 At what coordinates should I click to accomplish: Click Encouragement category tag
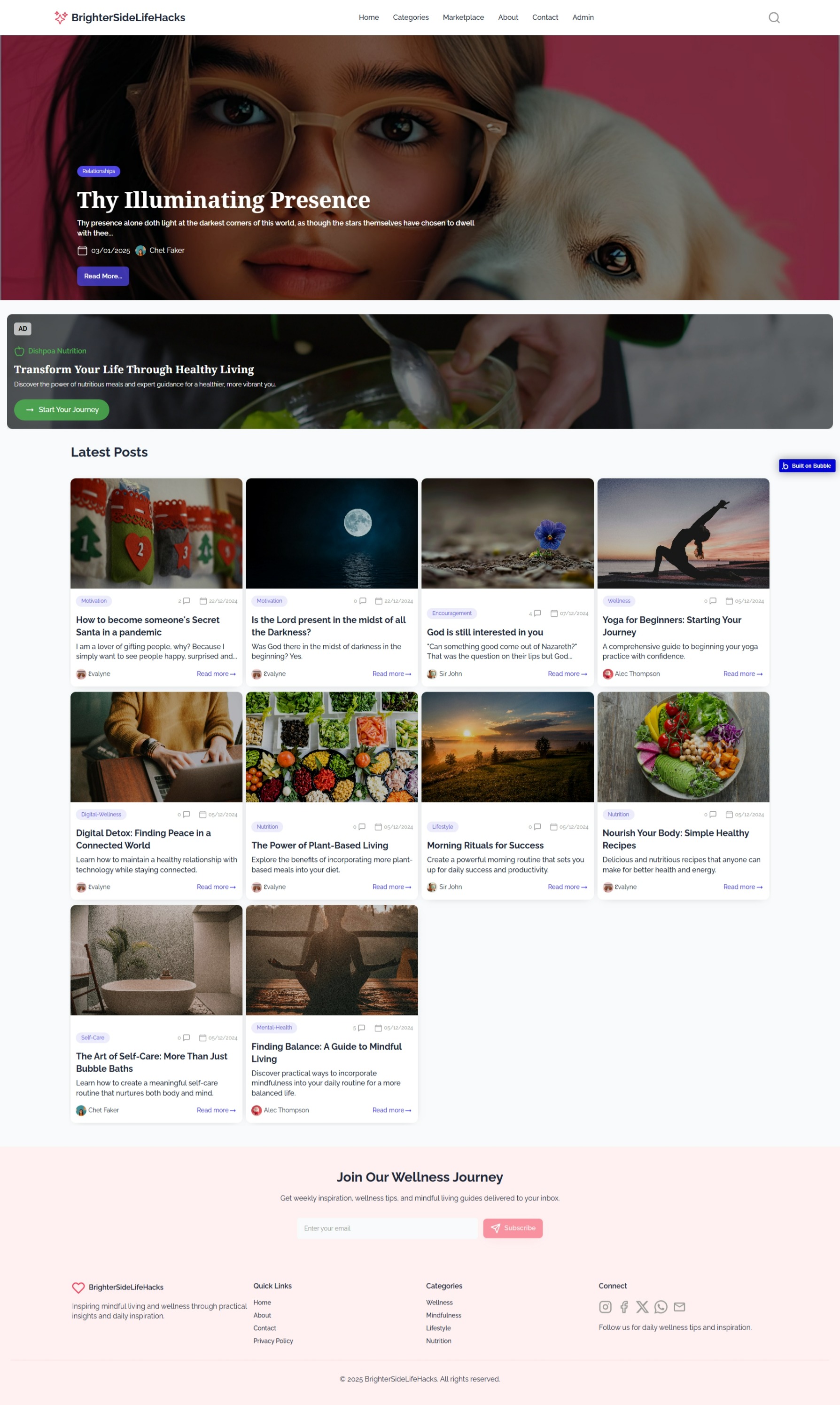451,613
